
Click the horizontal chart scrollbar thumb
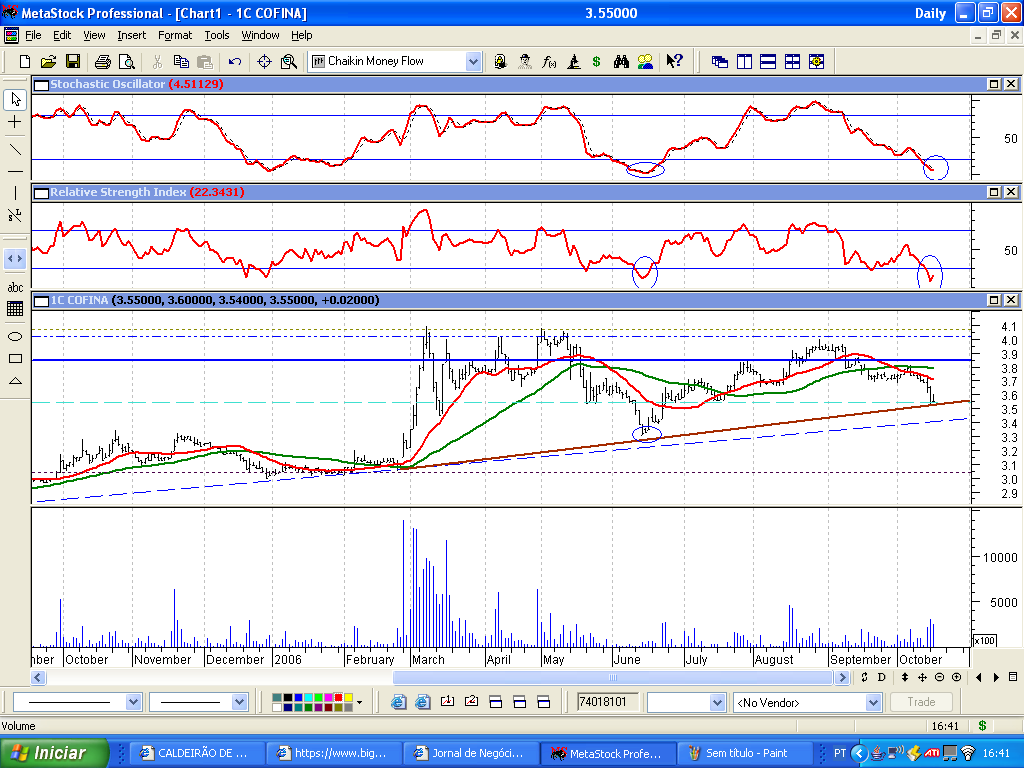click(613, 677)
